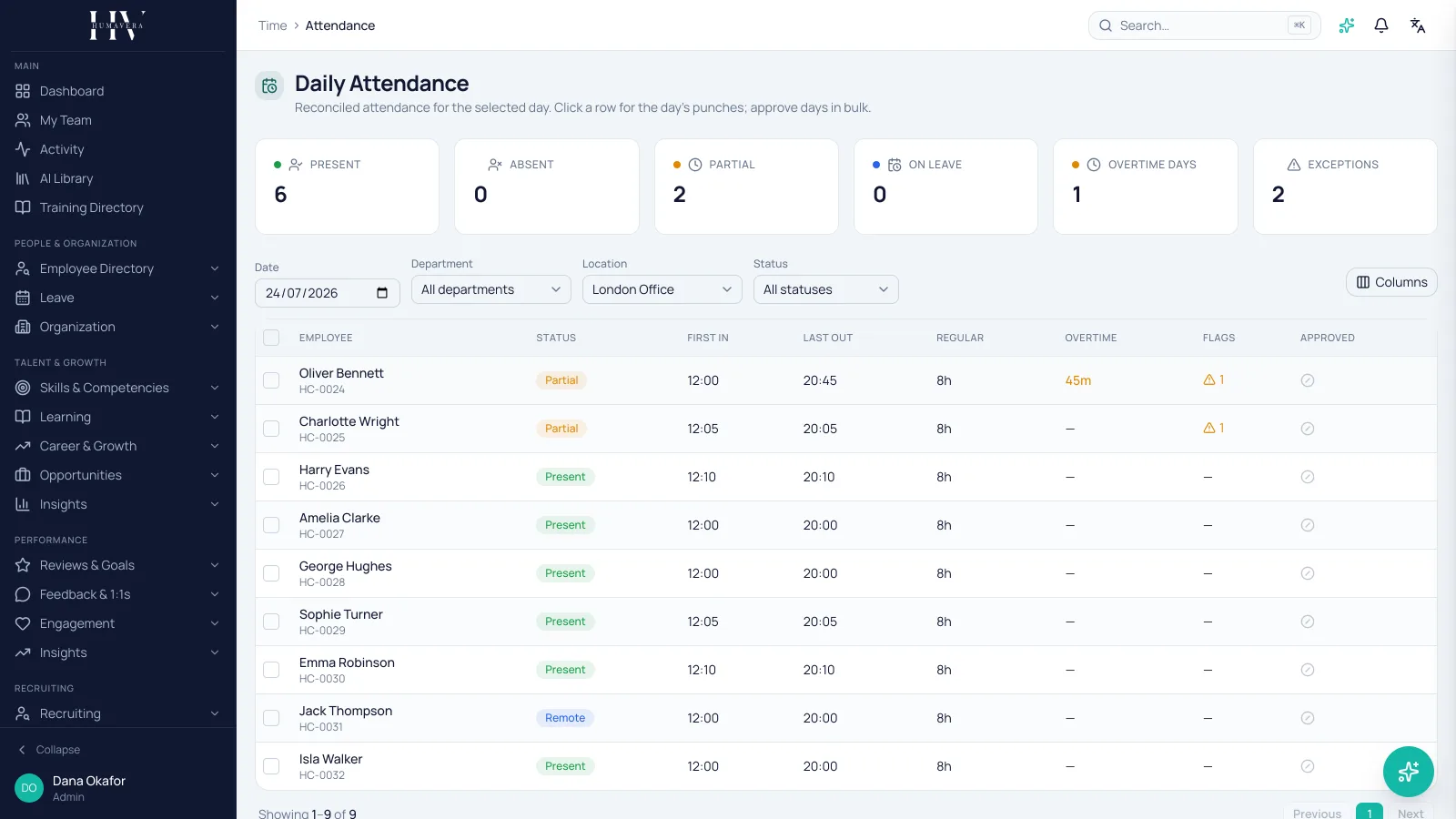The image size is (1456, 819).
Task: Click the Skills & Competencies target icon
Action: [23, 388]
